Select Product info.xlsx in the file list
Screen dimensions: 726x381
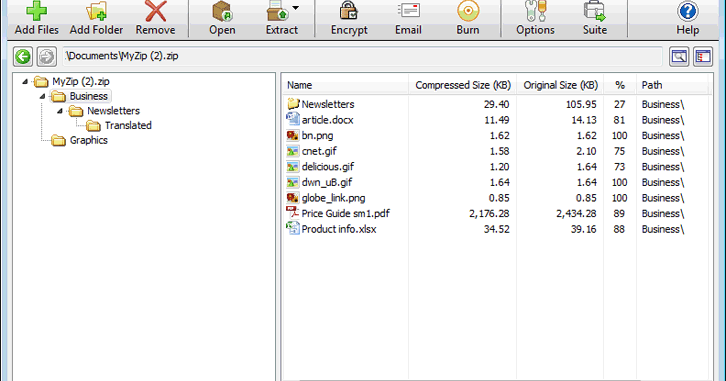tap(495, 229)
